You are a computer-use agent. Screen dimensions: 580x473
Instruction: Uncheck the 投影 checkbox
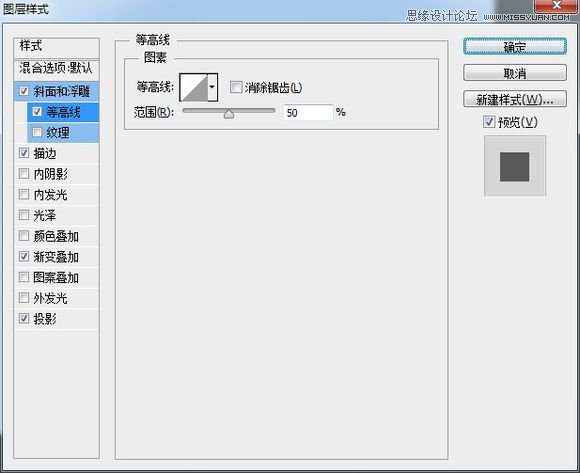tap(24, 318)
